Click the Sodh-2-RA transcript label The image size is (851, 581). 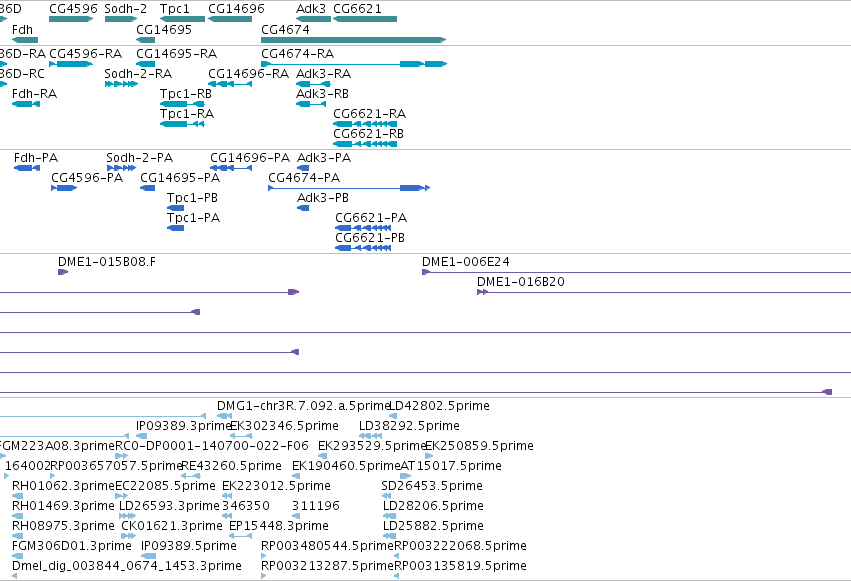pos(138,74)
